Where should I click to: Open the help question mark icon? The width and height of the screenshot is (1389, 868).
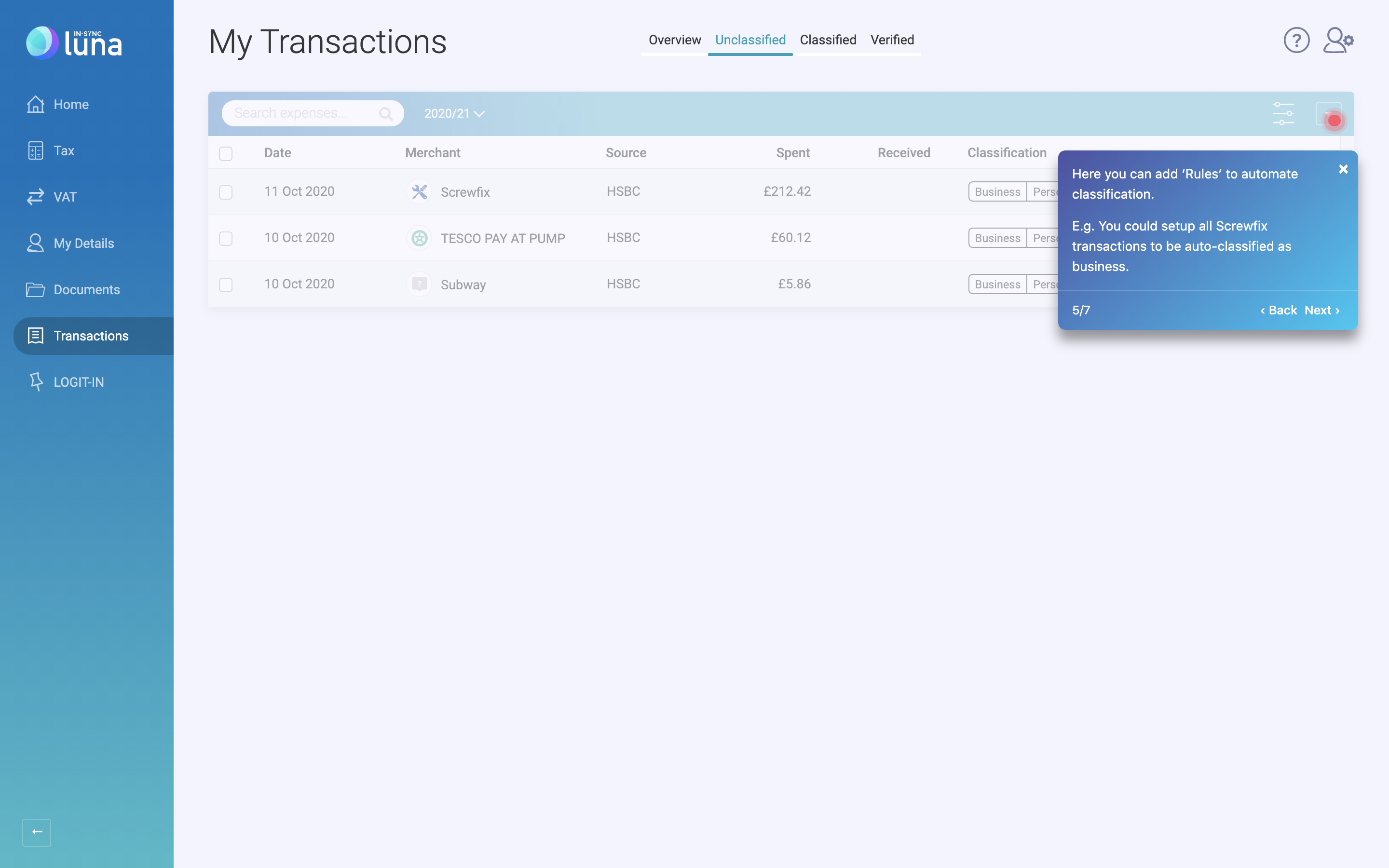coord(1296,40)
